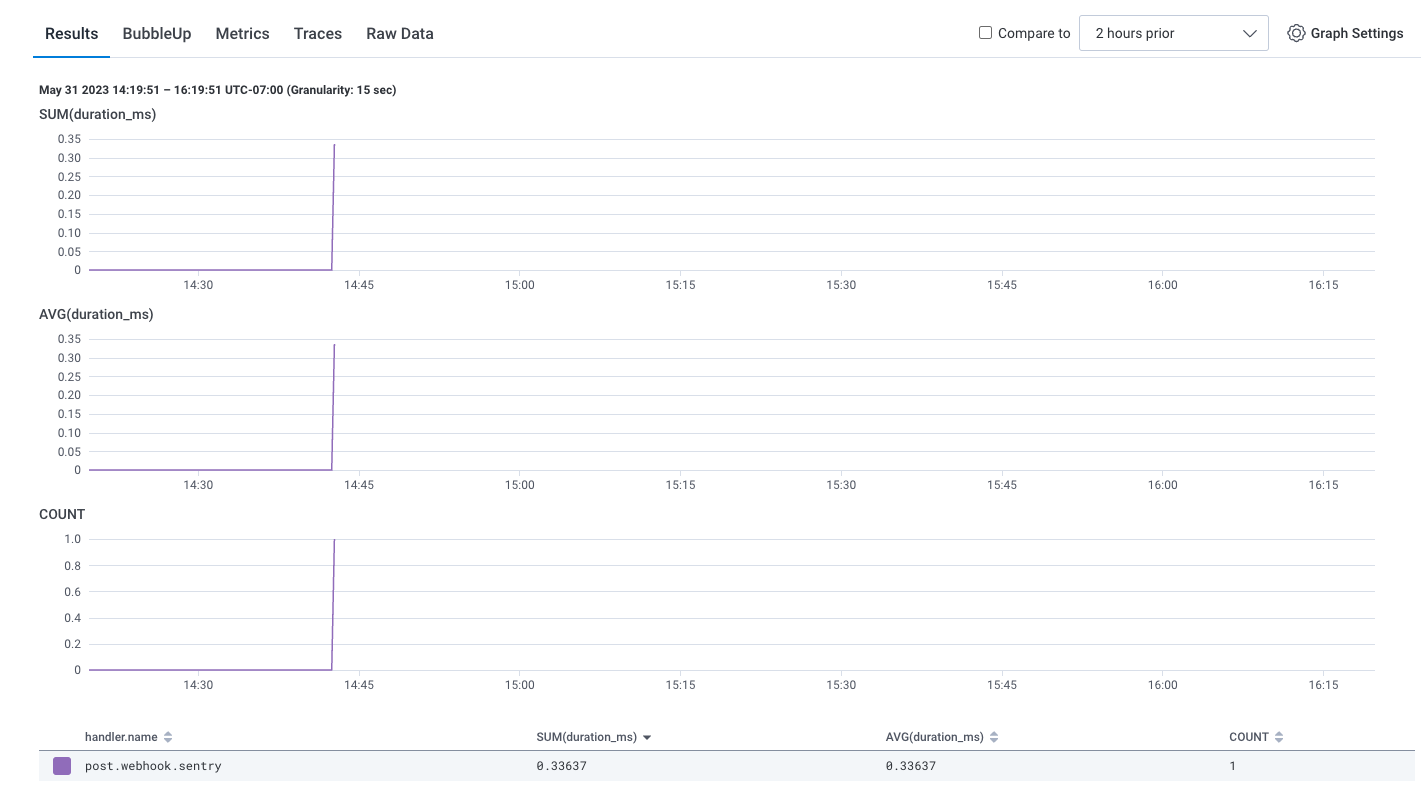Image resolution: width=1427 pixels, height=791 pixels.
Task: View the Raw Data tab
Action: pyautogui.click(x=399, y=33)
